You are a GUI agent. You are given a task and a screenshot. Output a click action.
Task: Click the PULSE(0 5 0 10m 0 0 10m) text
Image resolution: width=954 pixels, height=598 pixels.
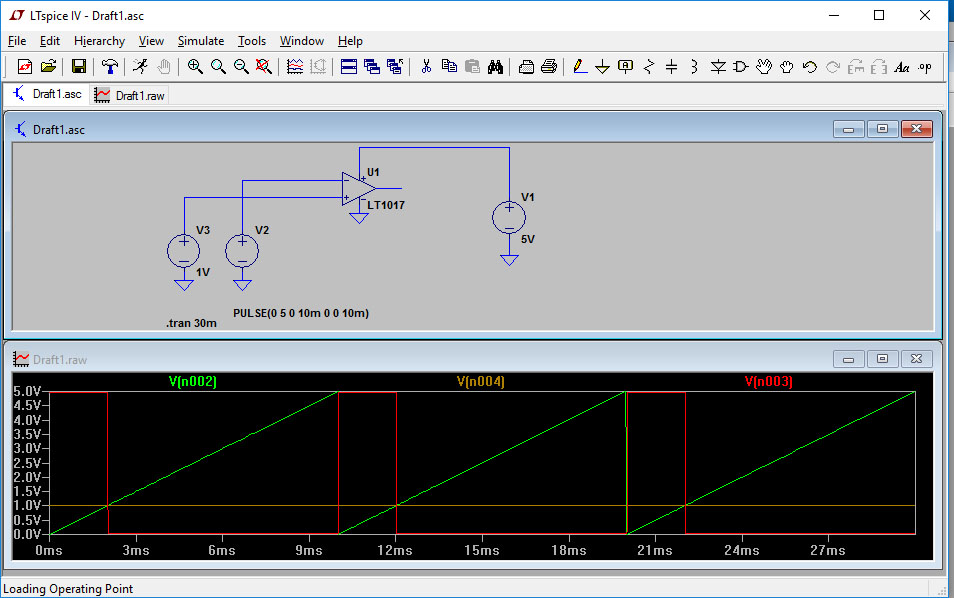pos(301,313)
